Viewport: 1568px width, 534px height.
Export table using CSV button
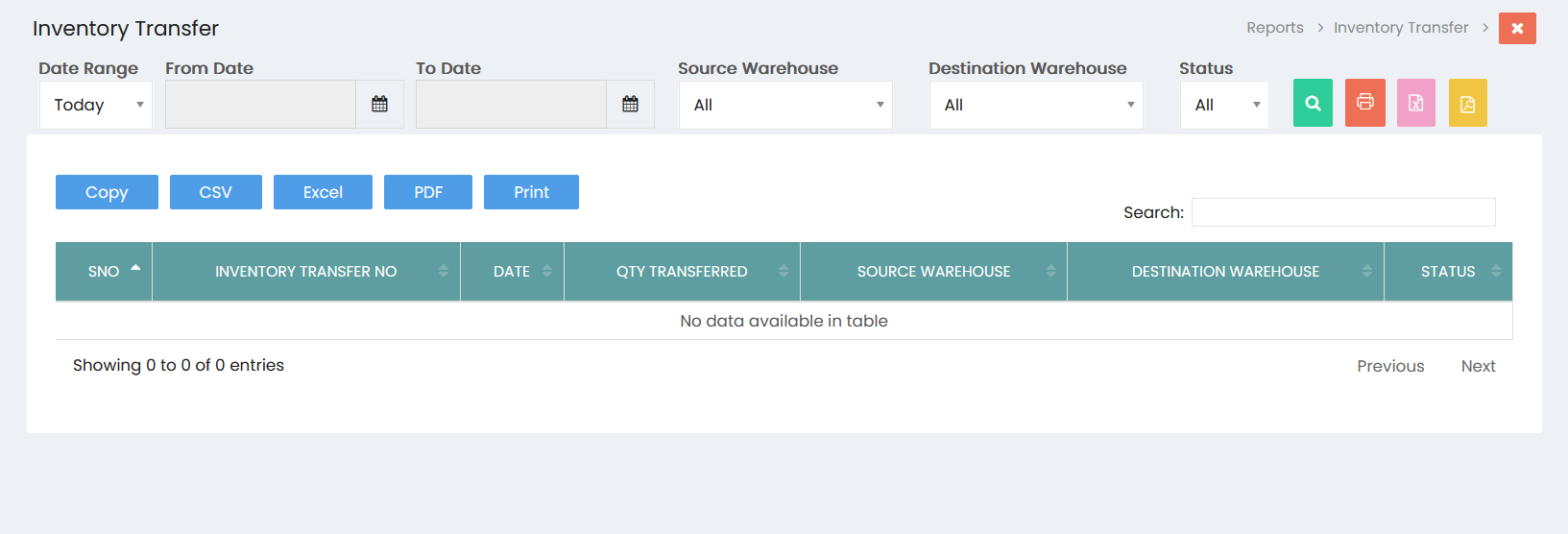coord(216,192)
